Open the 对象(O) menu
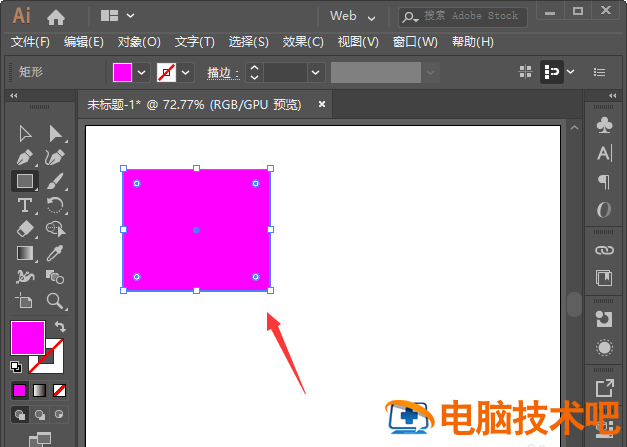Screen dimensions: 627x447 coord(139,42)
